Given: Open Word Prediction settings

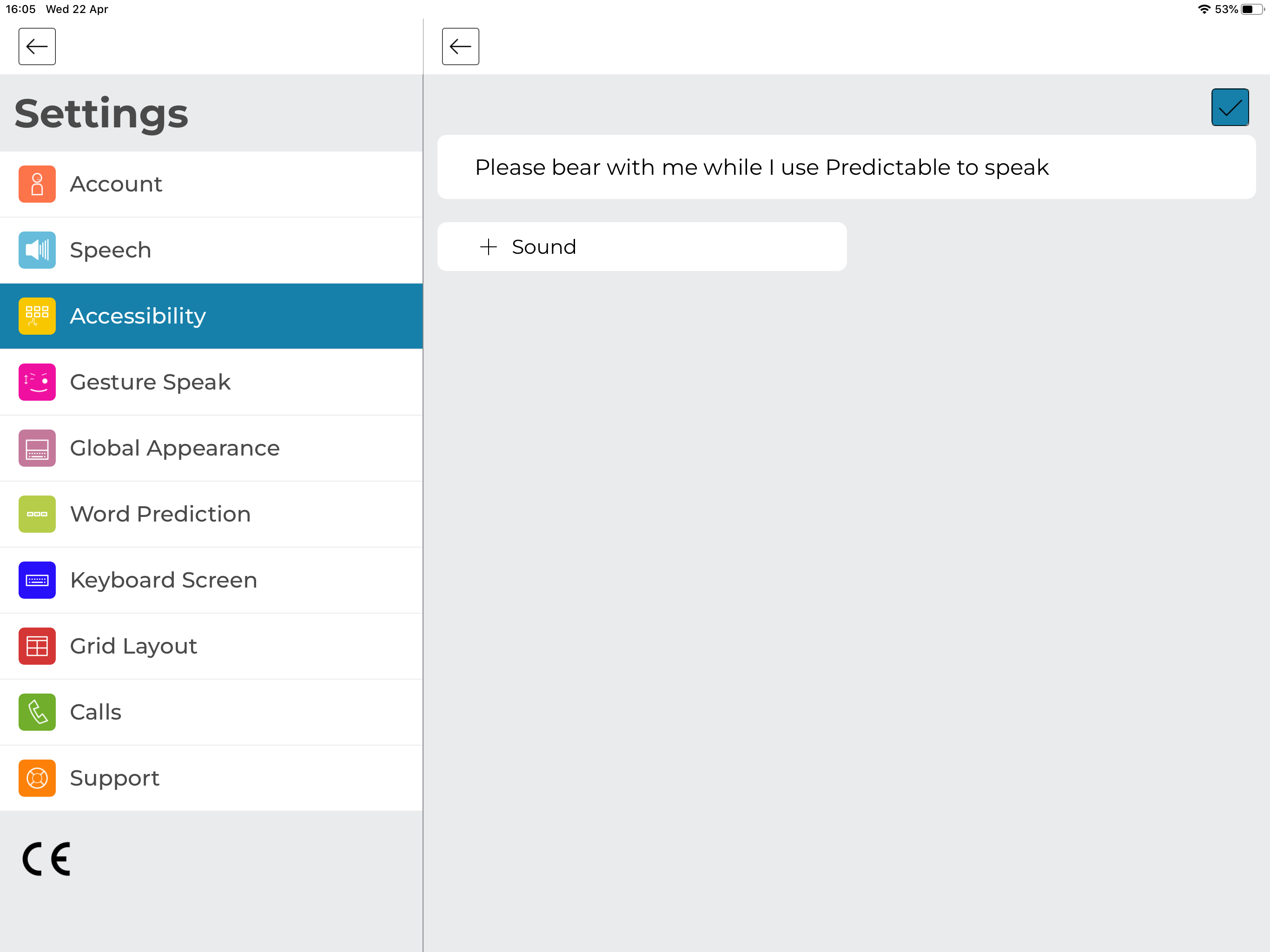Looking at the screenshot, I should tap(212, 515).
